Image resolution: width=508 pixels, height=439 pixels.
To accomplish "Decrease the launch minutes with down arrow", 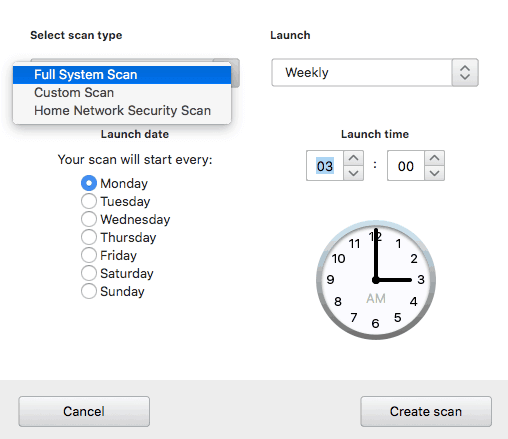I will 434,173.
